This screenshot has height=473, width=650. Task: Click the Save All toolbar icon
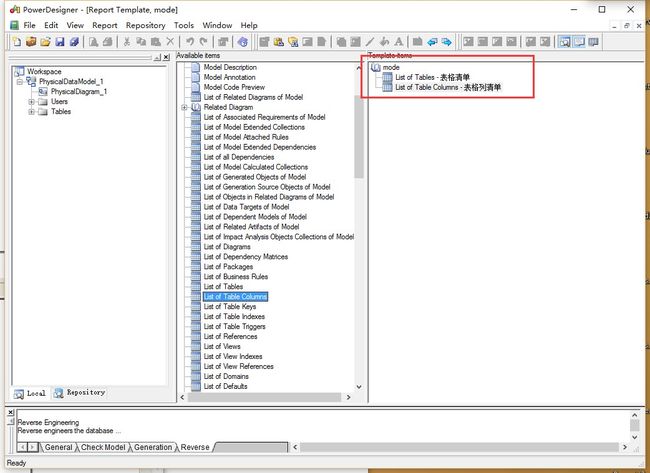pos(75,42)
